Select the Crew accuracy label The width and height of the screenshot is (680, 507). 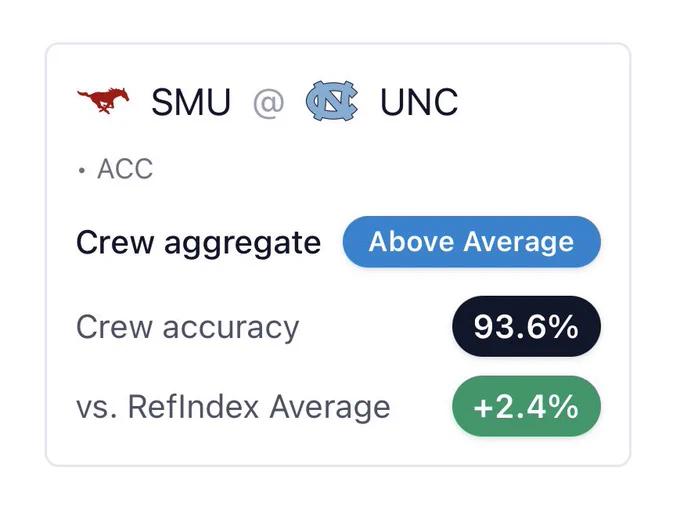pyautogui.click(x=188, y=328)
